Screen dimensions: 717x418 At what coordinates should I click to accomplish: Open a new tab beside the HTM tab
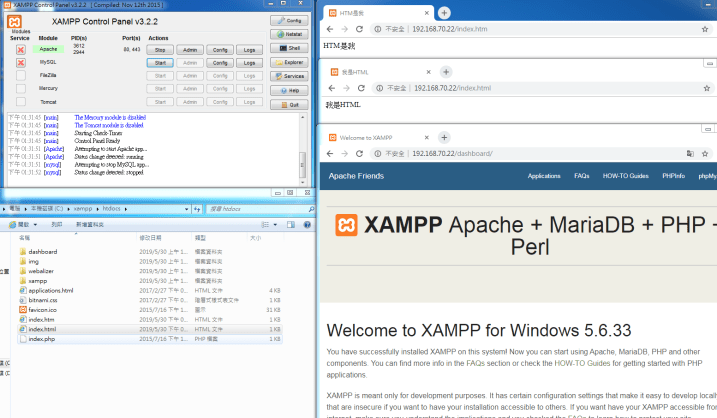pos(444,13)
